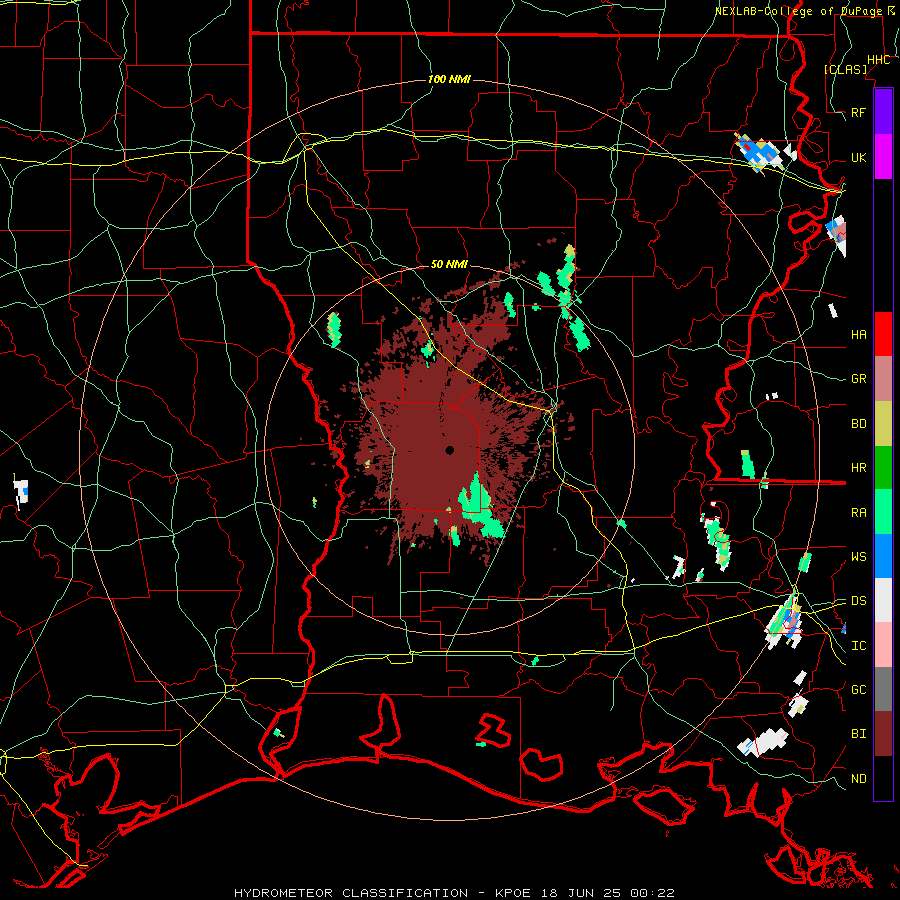Image resolution: width=900 pixels, height=900 pixels.
Task: Click the "GR" legend label
Action: (x=858, y=379)
